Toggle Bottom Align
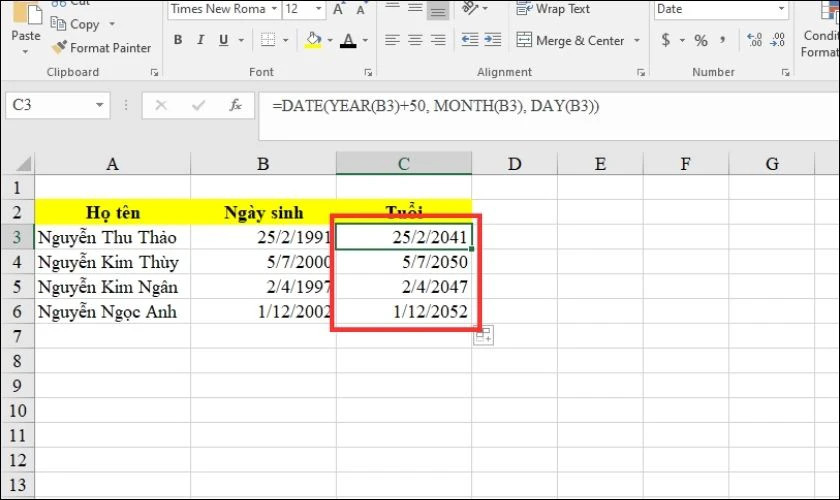 (x=438, y=10)
